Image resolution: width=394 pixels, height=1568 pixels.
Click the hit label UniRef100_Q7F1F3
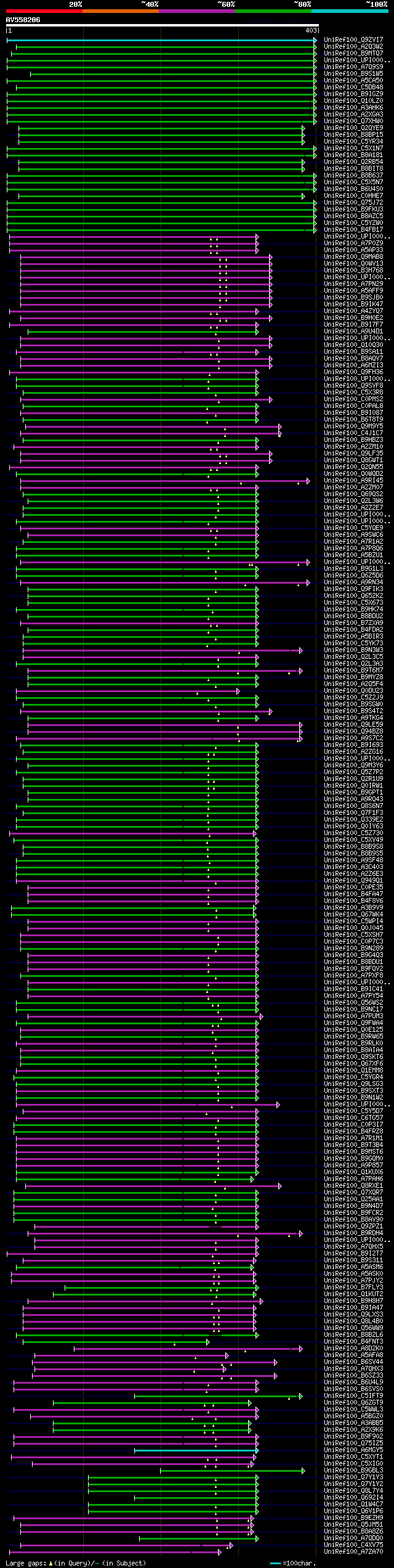pos(353,813)
